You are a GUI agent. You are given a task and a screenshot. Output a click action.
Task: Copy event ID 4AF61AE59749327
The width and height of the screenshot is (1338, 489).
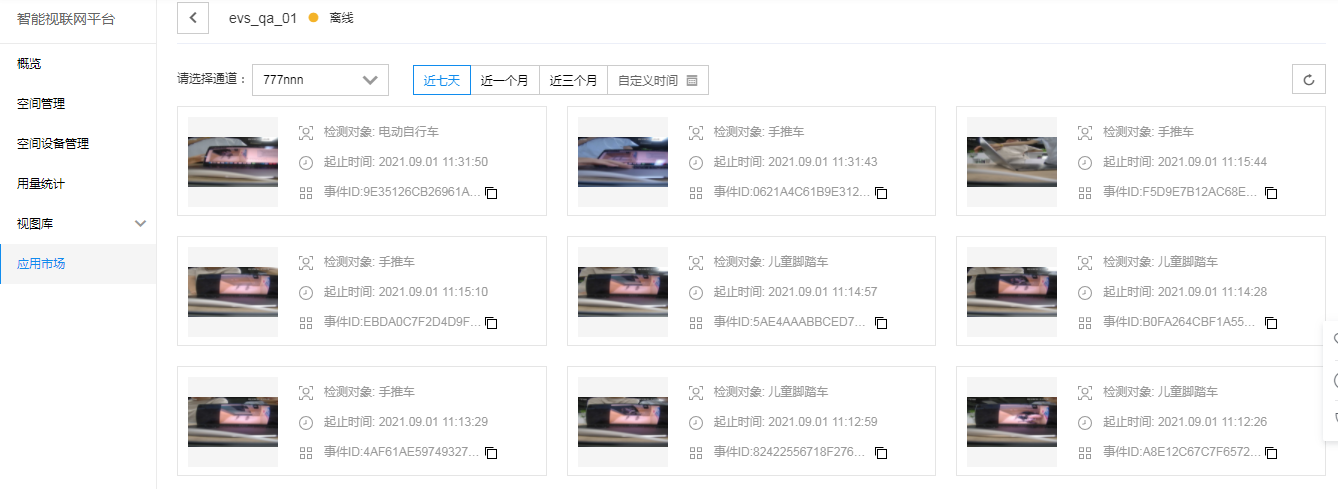(x=491, y=453)
